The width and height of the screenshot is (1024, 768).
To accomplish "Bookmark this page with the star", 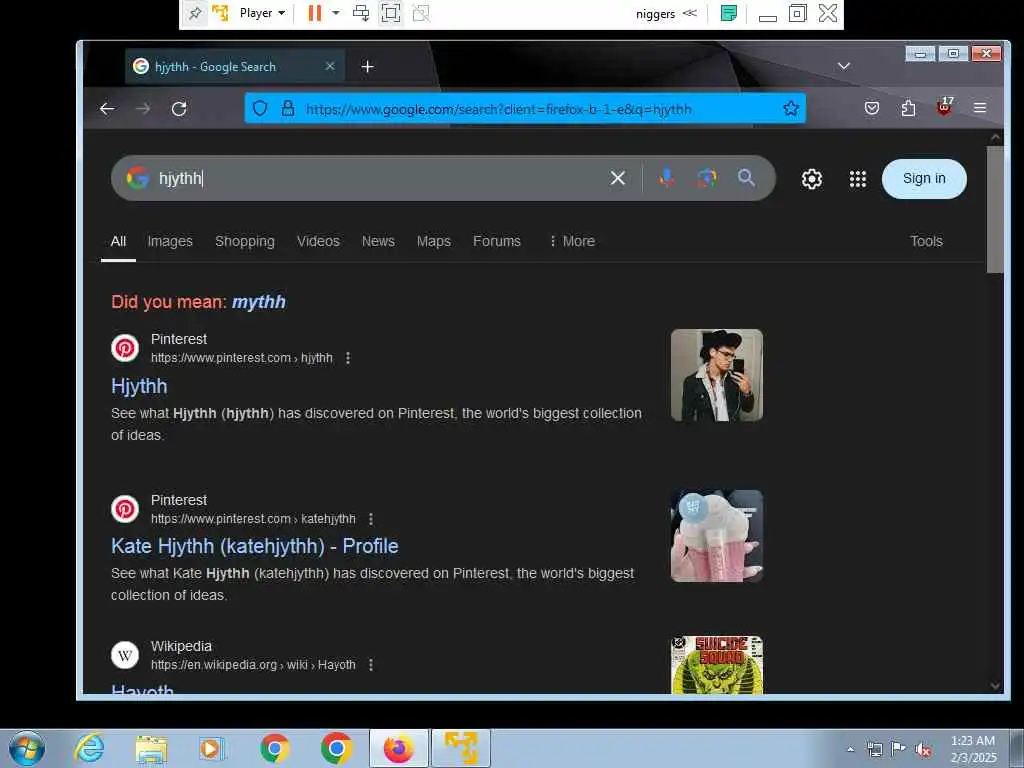I will [x=791, y=108].
